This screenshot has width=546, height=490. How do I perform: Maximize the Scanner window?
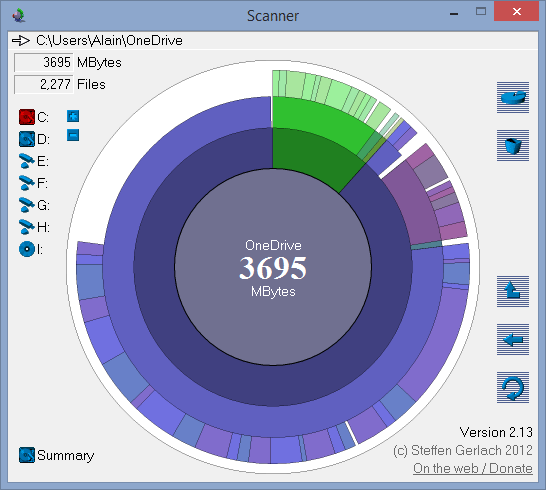[481, 12]
